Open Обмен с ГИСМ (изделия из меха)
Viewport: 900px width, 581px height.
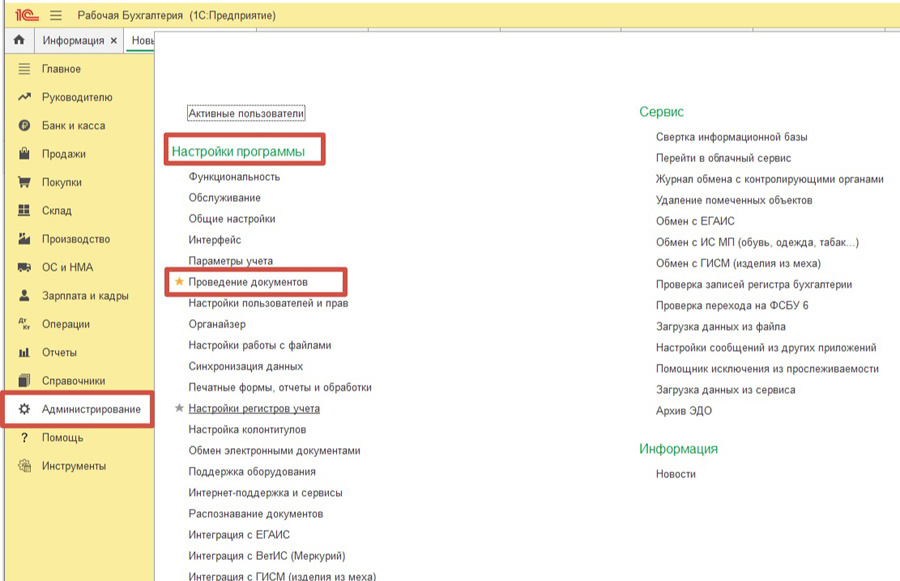(x=738, y=264)
